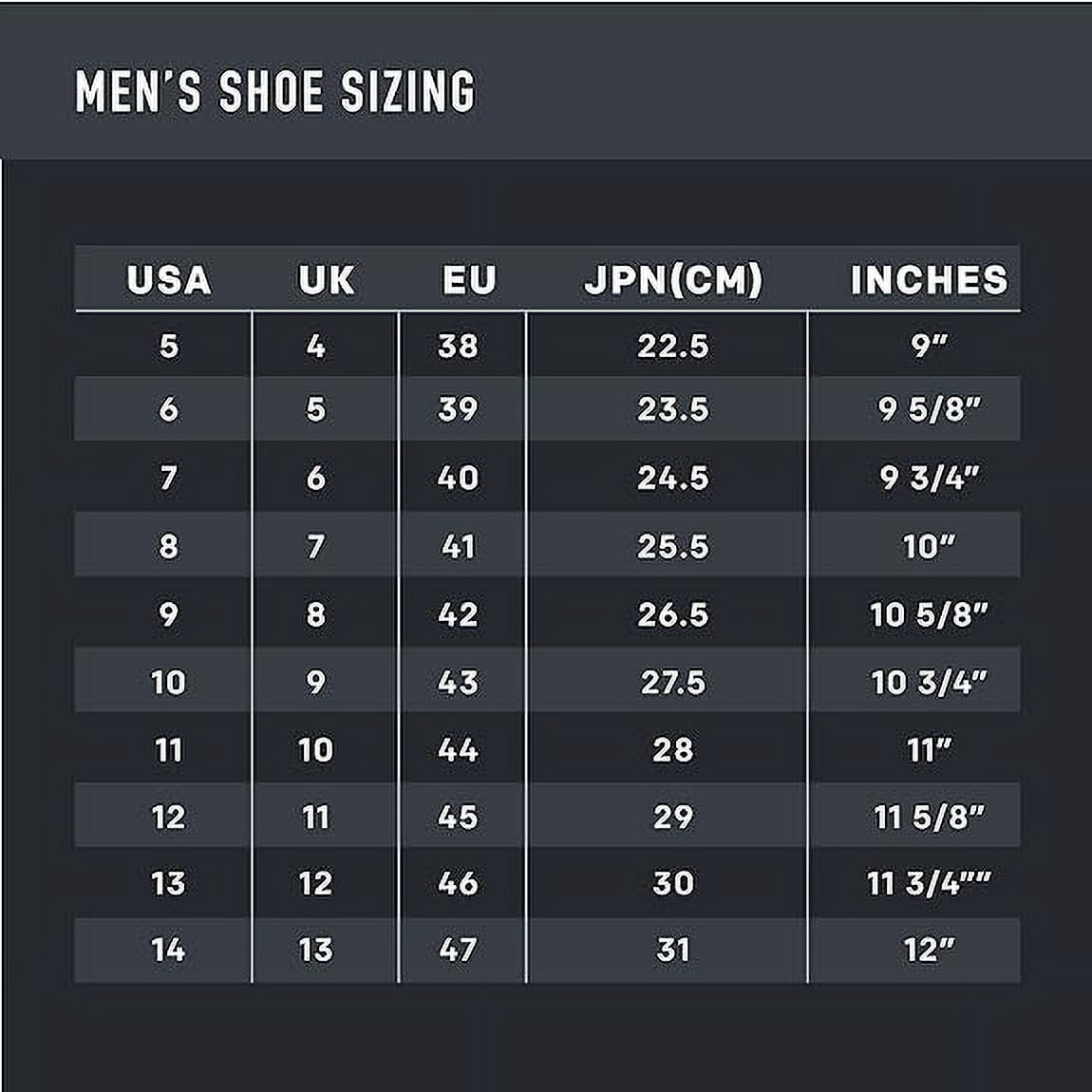
Task: Click the MEN'S SHOE SIZING title
Action: [275, 91]
